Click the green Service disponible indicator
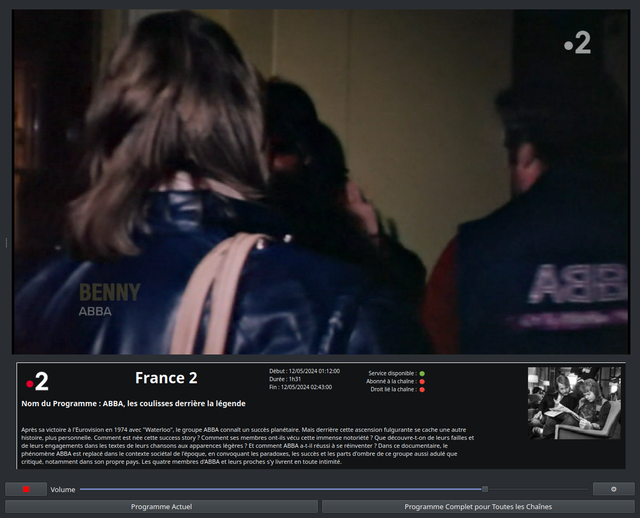 (x=422, y=373)
